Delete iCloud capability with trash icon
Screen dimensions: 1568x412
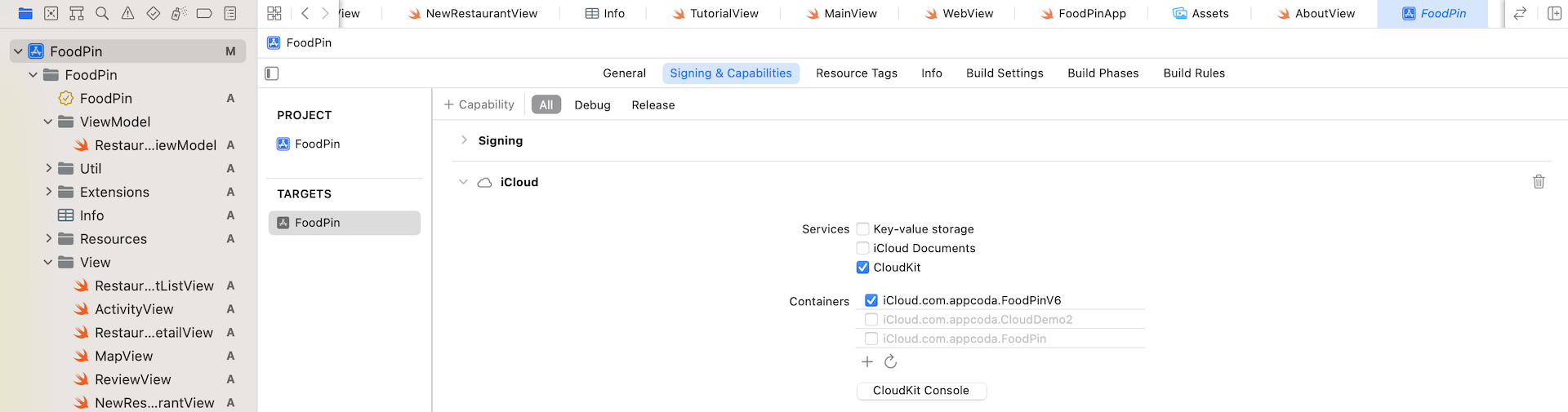[x=1539, y=182]
